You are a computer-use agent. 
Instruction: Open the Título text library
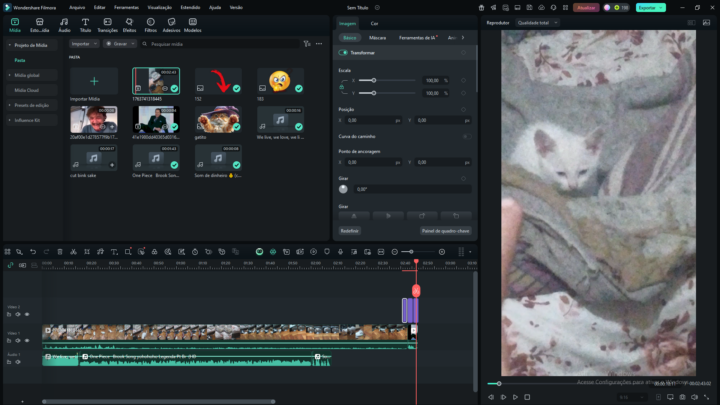click(85, 26)
